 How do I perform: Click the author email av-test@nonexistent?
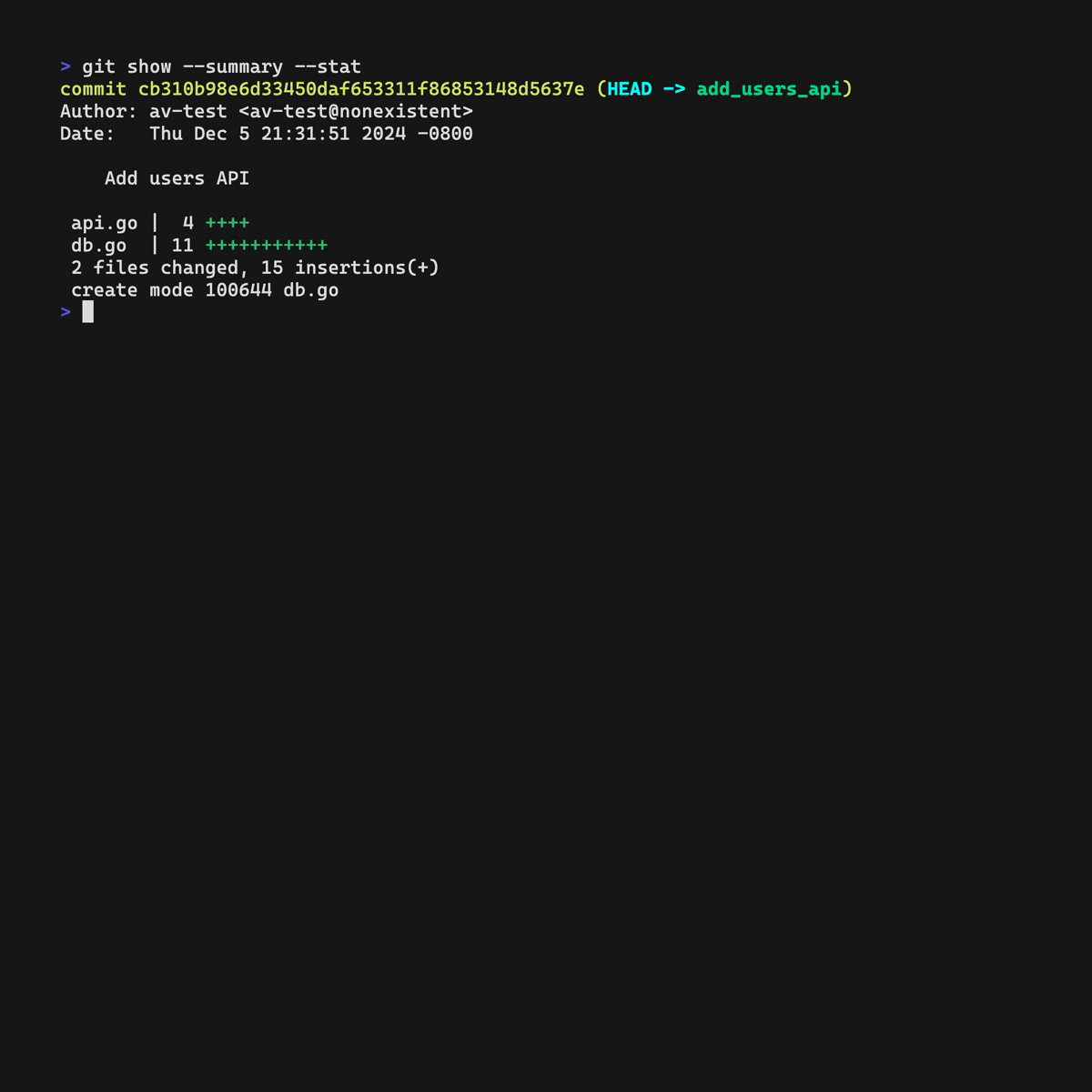pos(356,111)
